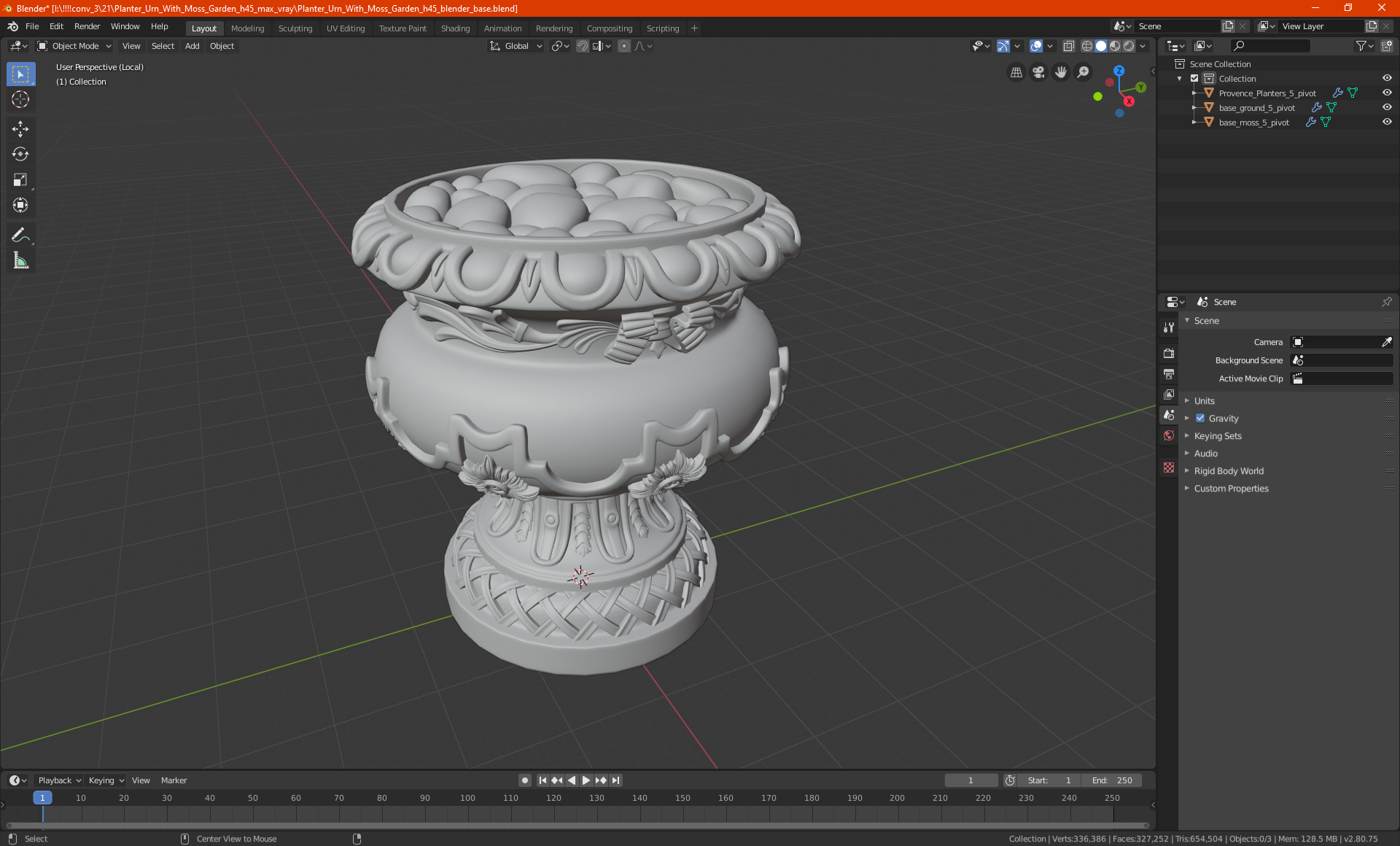The image size is (1400, 846).
Task: Click the 3D Cursor tool
Action: pos(20,100)
